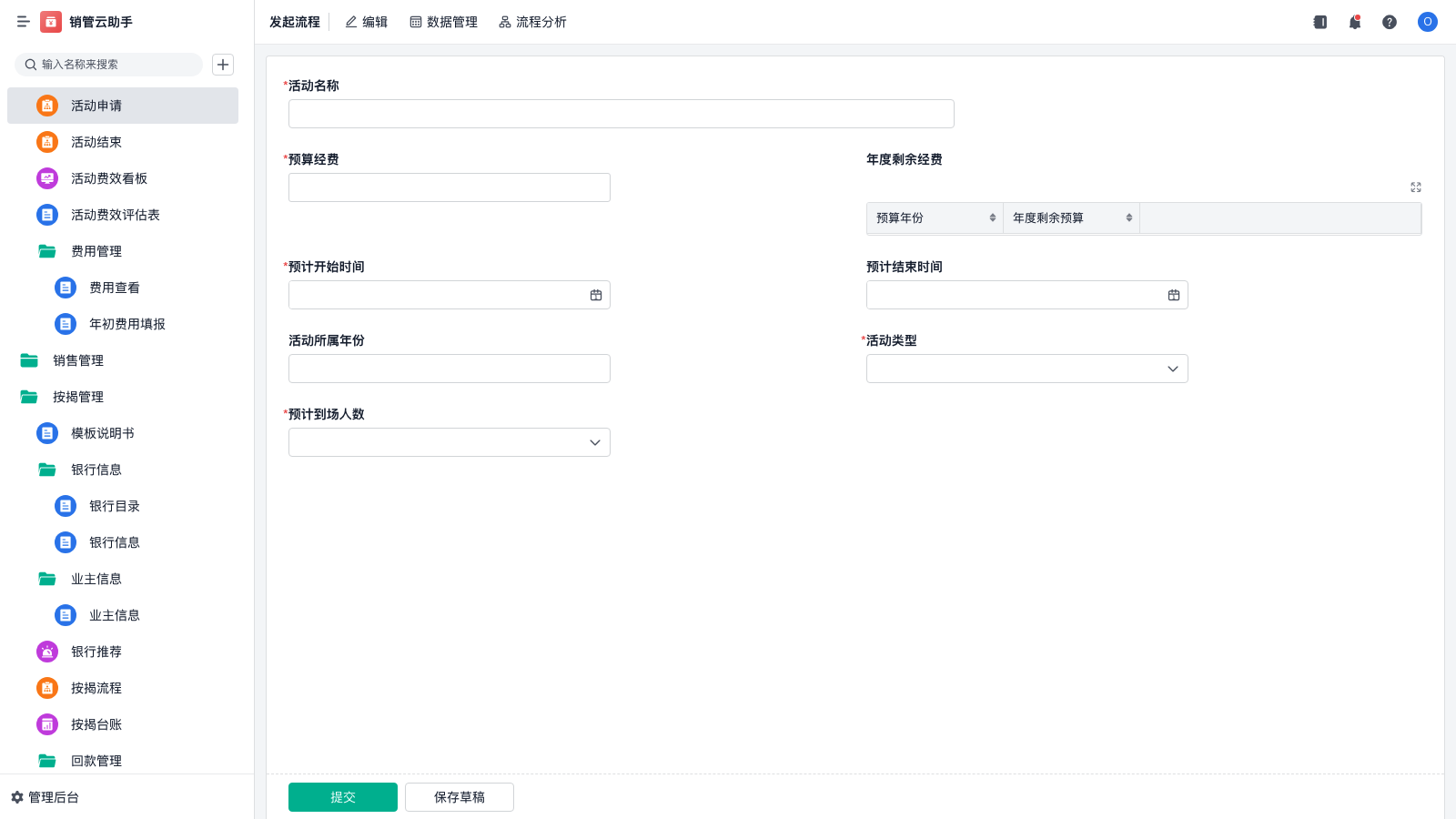Click the 提交 button
Screen dimensions: 1456x819
pyautogui.click(x=342, y=797)
